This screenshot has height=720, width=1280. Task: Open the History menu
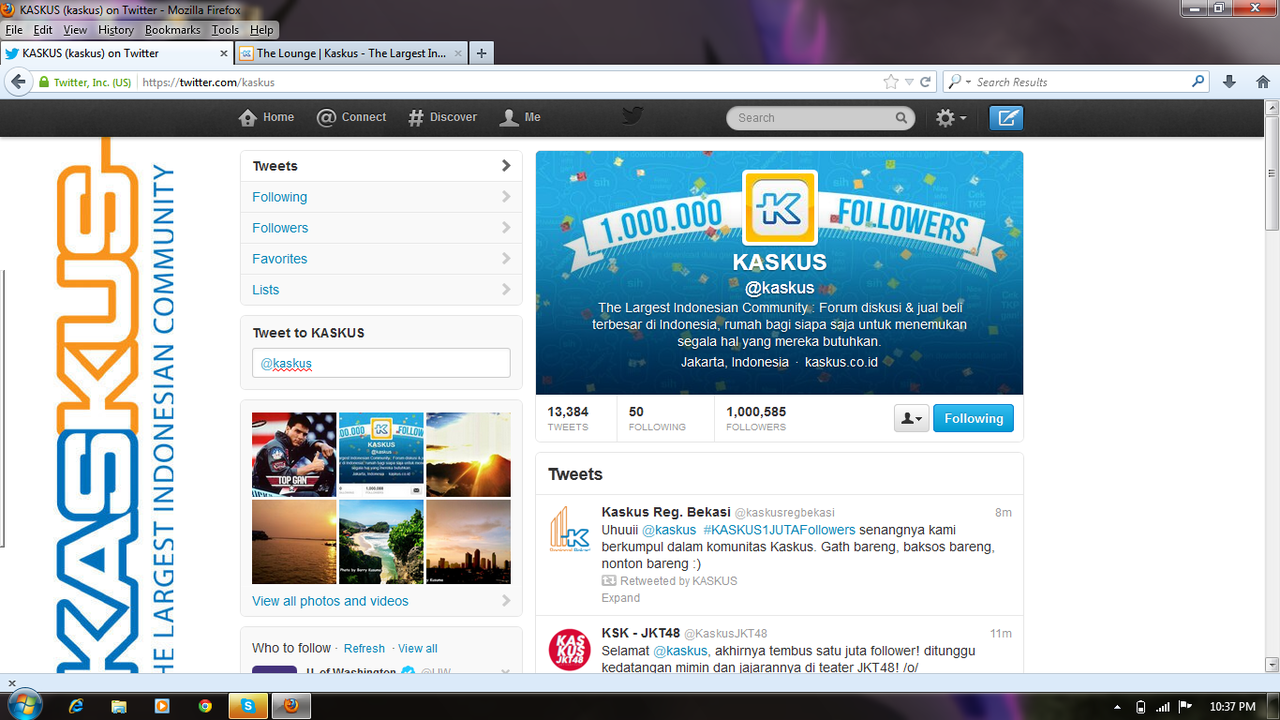pyautogui.click(x=116, y=30)
